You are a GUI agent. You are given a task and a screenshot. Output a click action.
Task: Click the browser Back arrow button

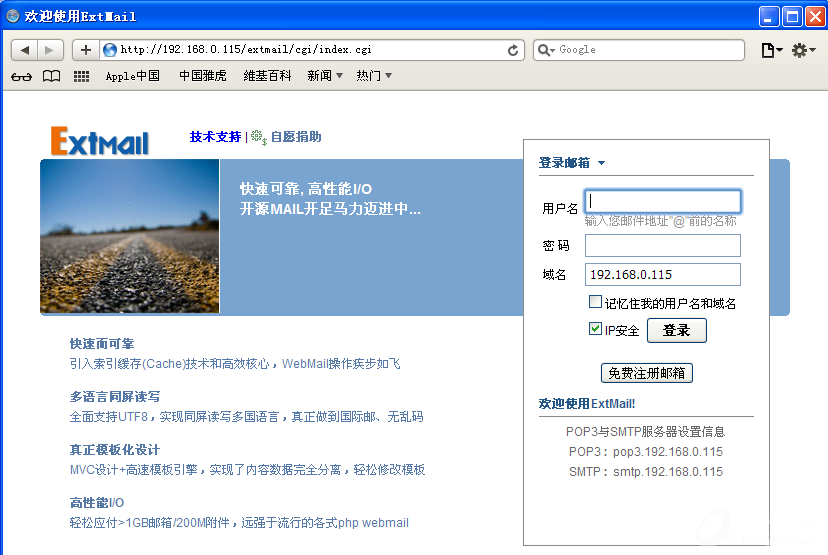pos(25,50)
